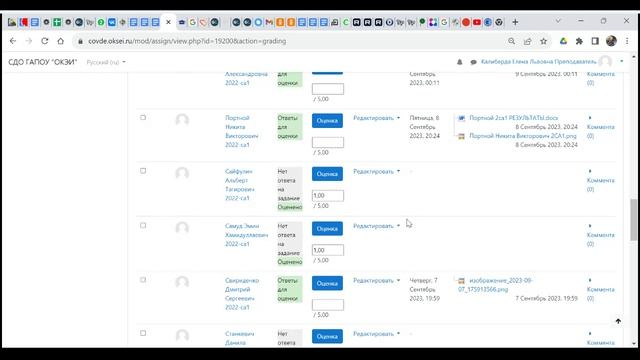Click the page vertical scrollbar thumb
Image resolution: width=640 pixels, height=360 pixels.
click(x=633, y=220)
